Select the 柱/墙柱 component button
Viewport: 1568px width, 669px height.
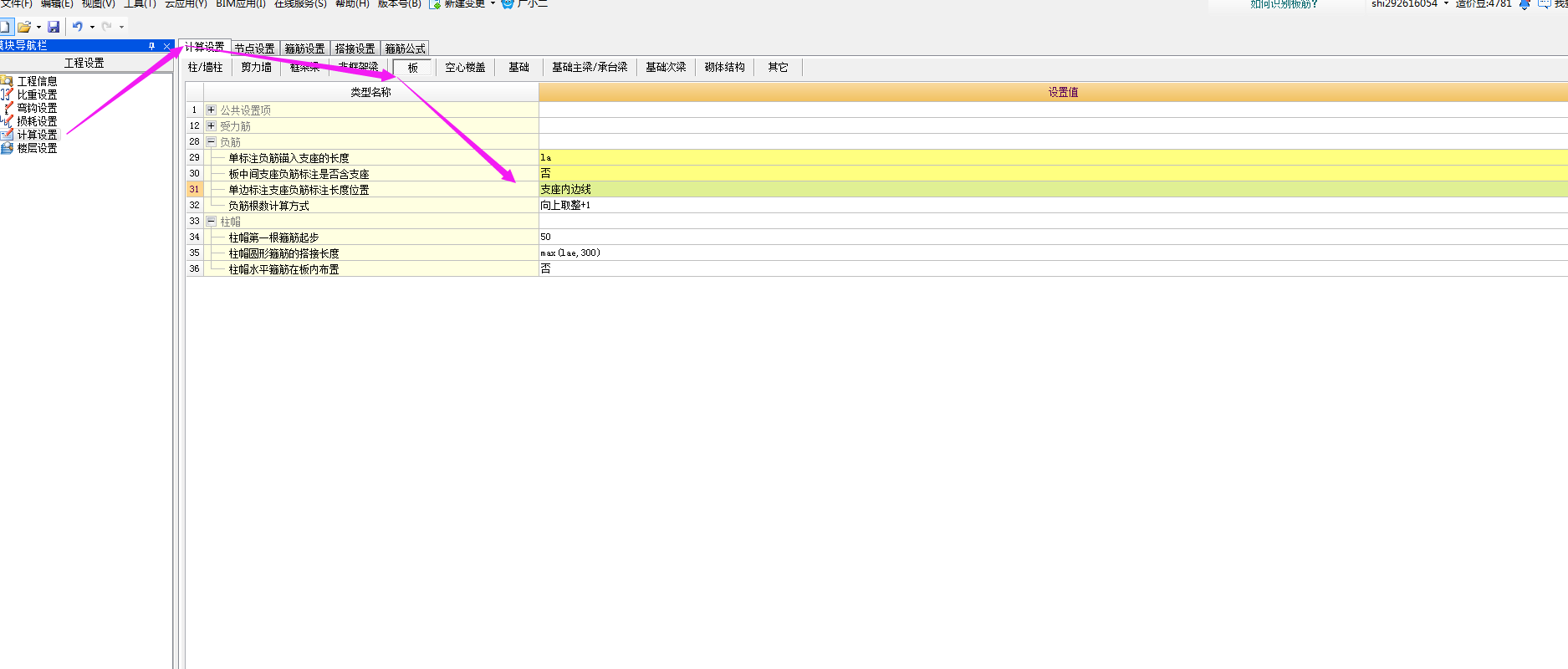[205, 67]
